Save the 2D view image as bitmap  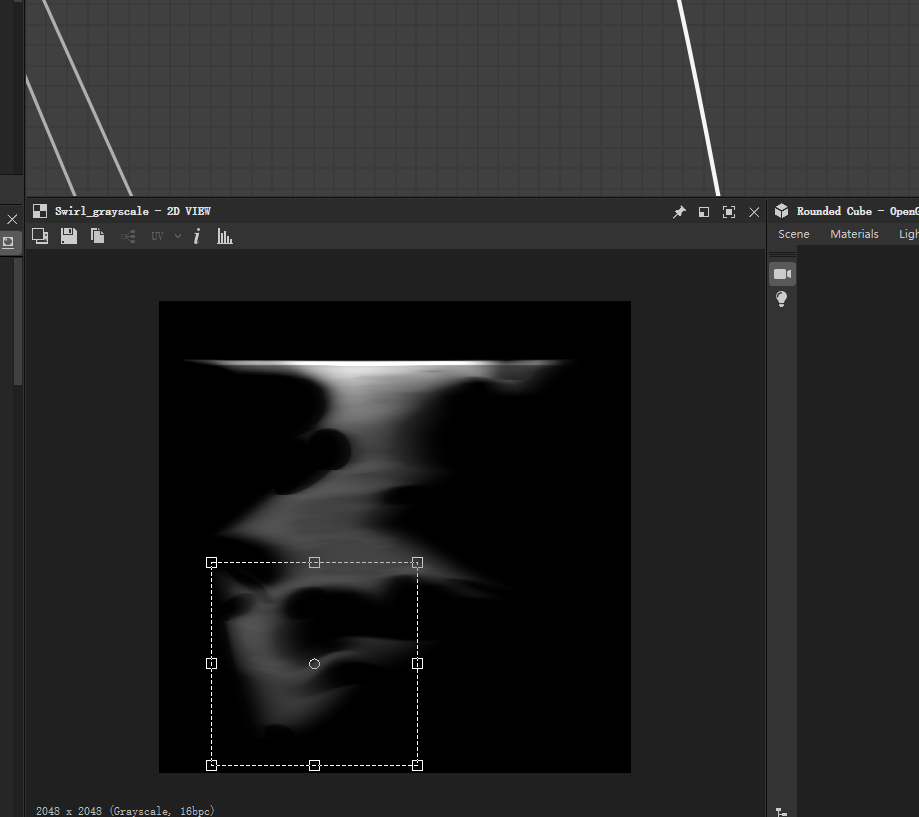[69, 236]
